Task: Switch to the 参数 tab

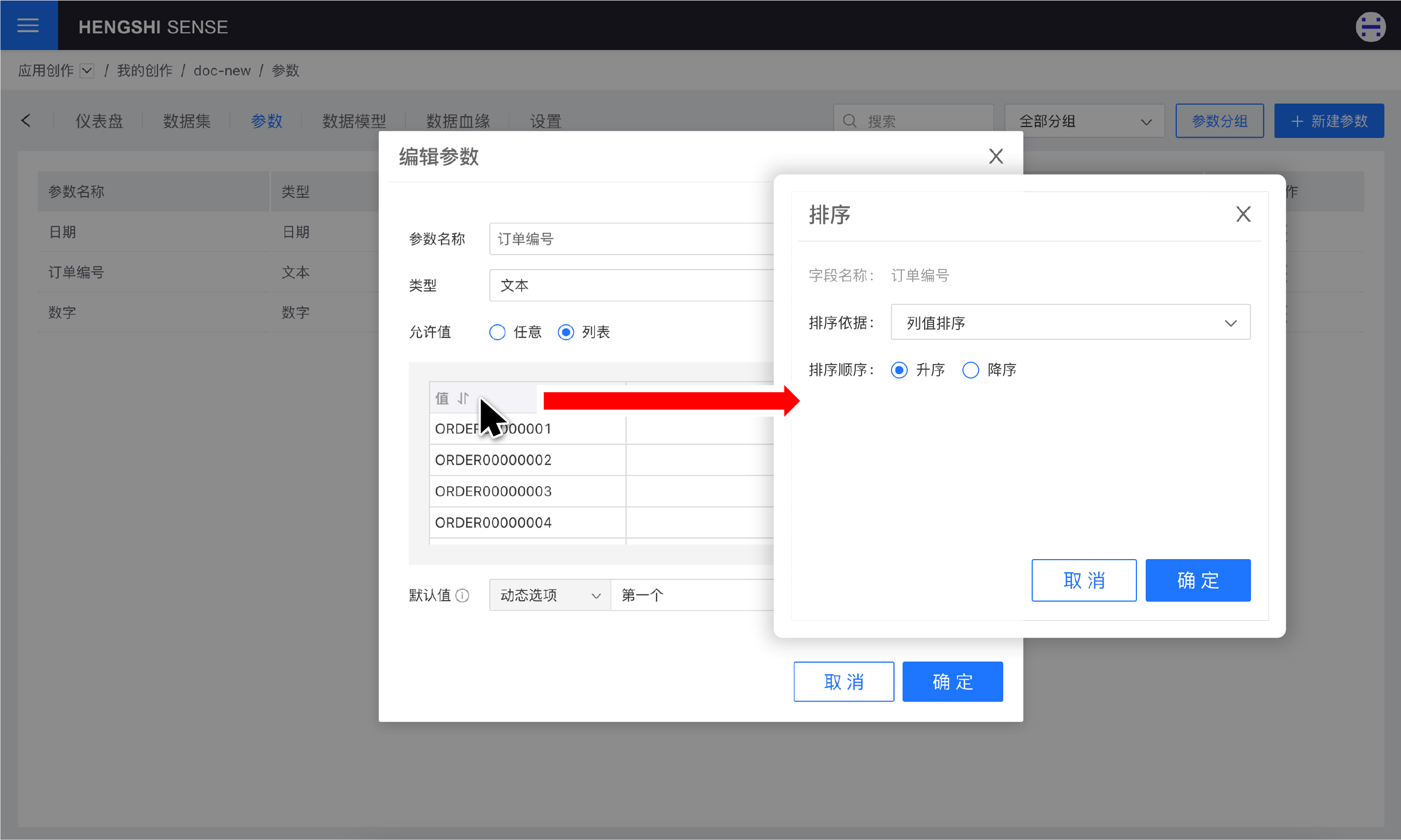Action: coord(267,121)
